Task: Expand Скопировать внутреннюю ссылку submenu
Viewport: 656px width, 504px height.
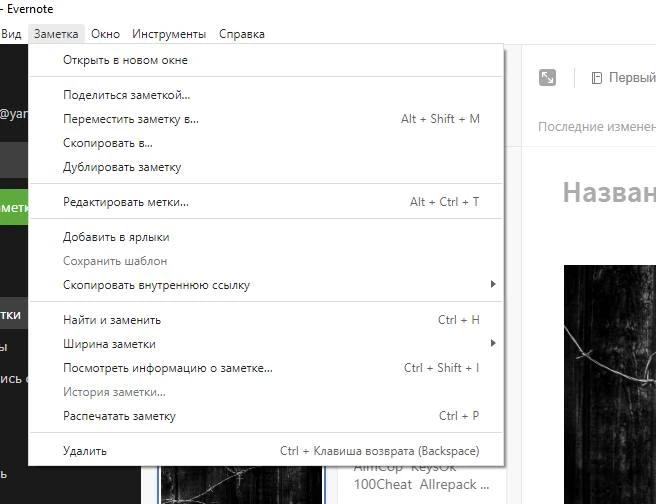Action: 266,285
